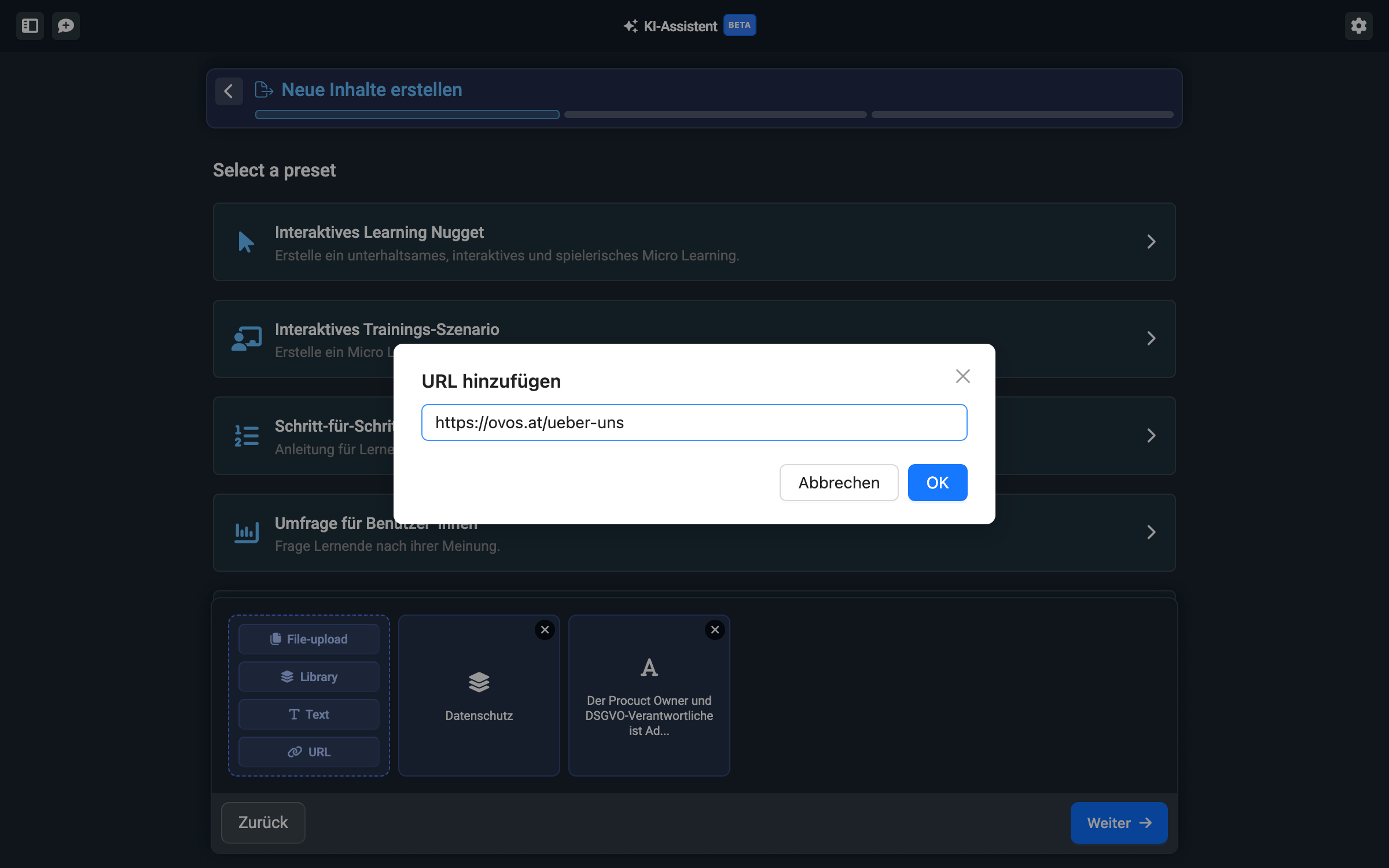Viewport: 1389px width, 868px height.
Task: Pick the Text source option
Action: 309,714
